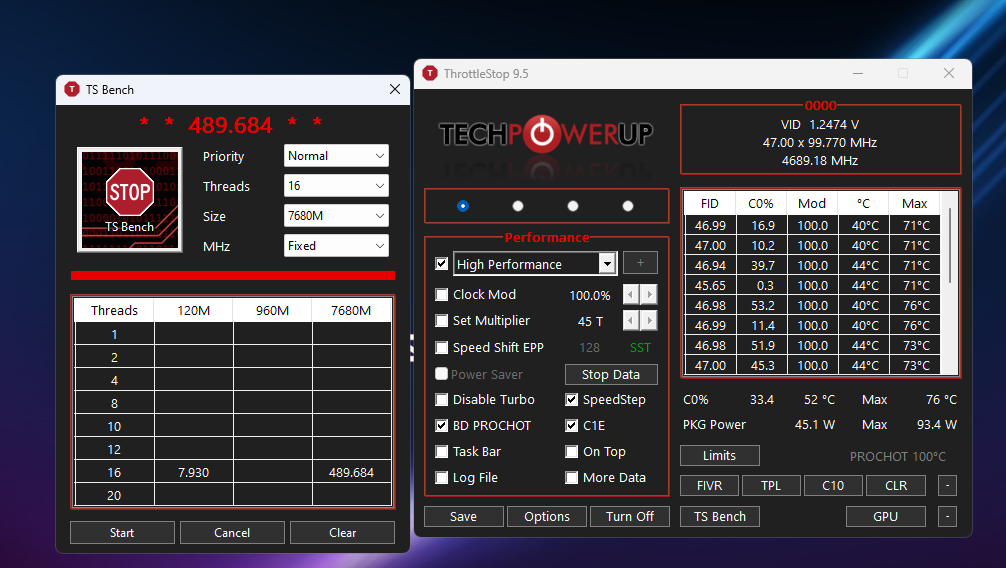Click the Stop Data button
This screenshot has height=568, width=1006.
(x=611, y=375)
